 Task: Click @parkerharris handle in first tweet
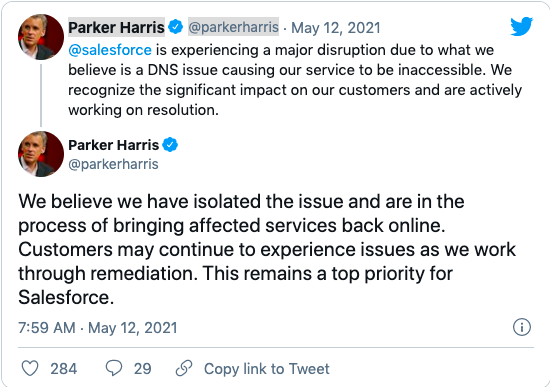pos(234,27)
